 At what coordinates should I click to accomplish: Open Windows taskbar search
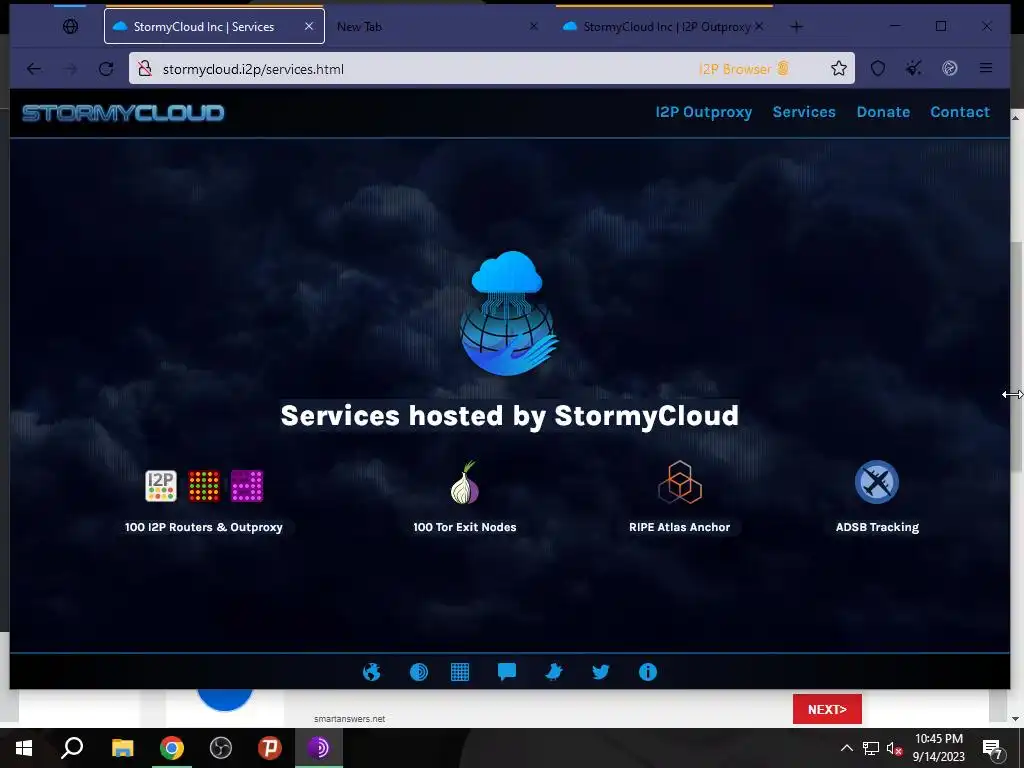point(72,748)
